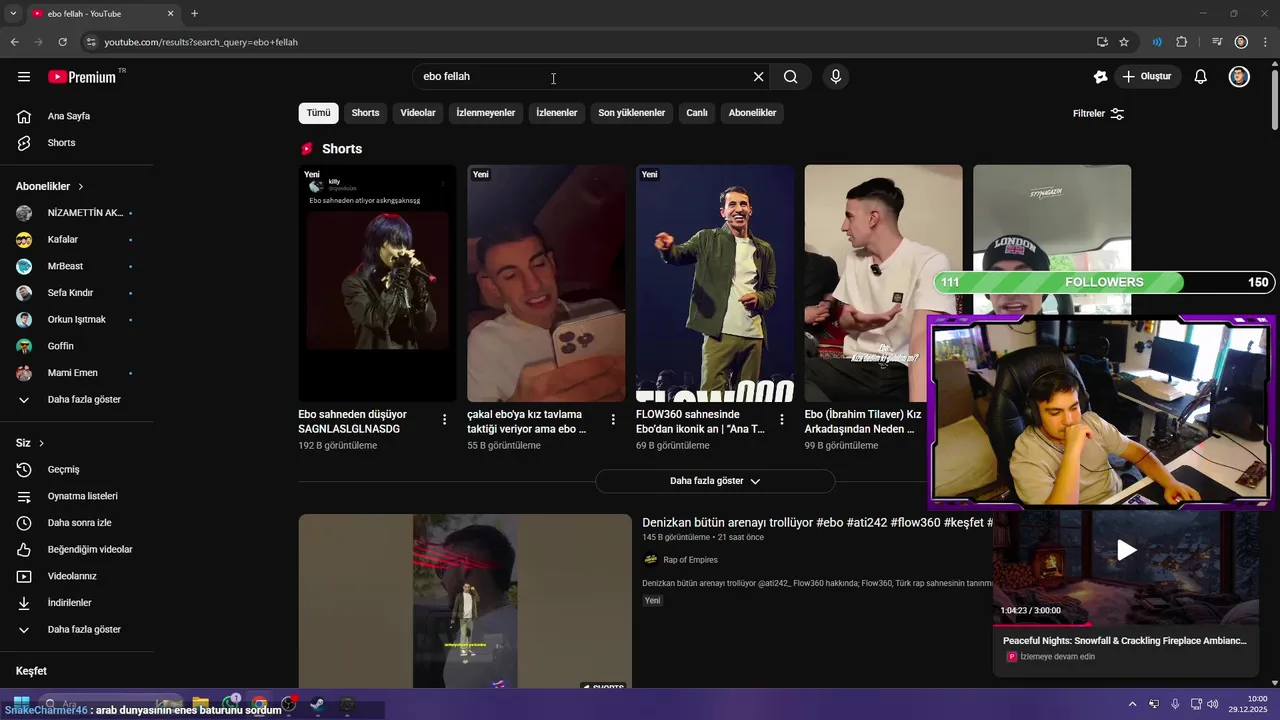Expand the Siz section heading
Screen dimensions: 1280x720
(30, 443)
